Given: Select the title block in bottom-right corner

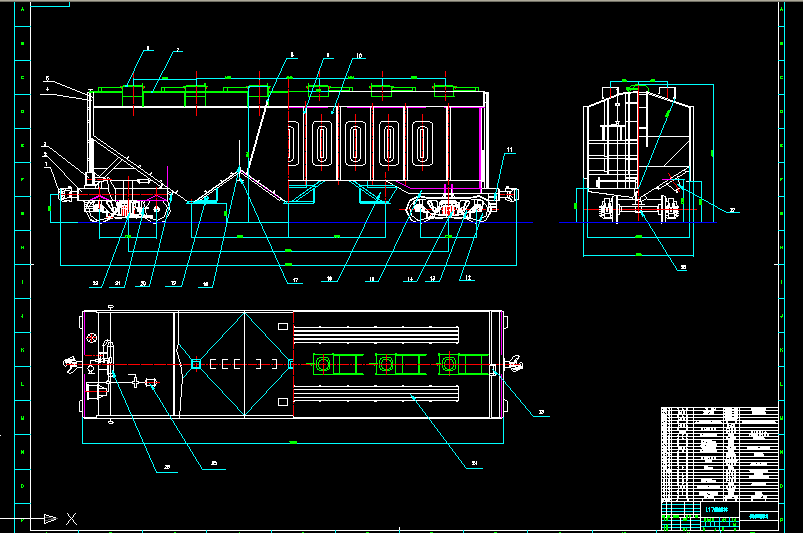Looking at the screenshot, I should (720, 514).
